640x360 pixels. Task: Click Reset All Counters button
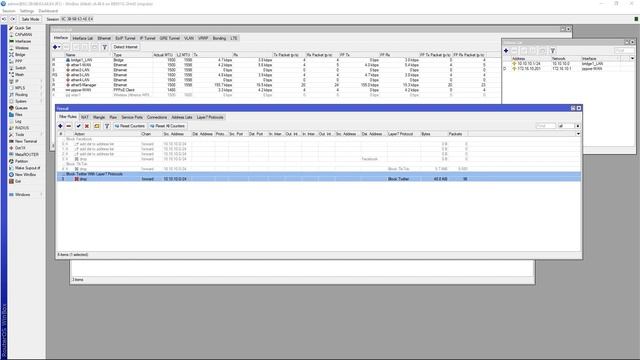167,126
